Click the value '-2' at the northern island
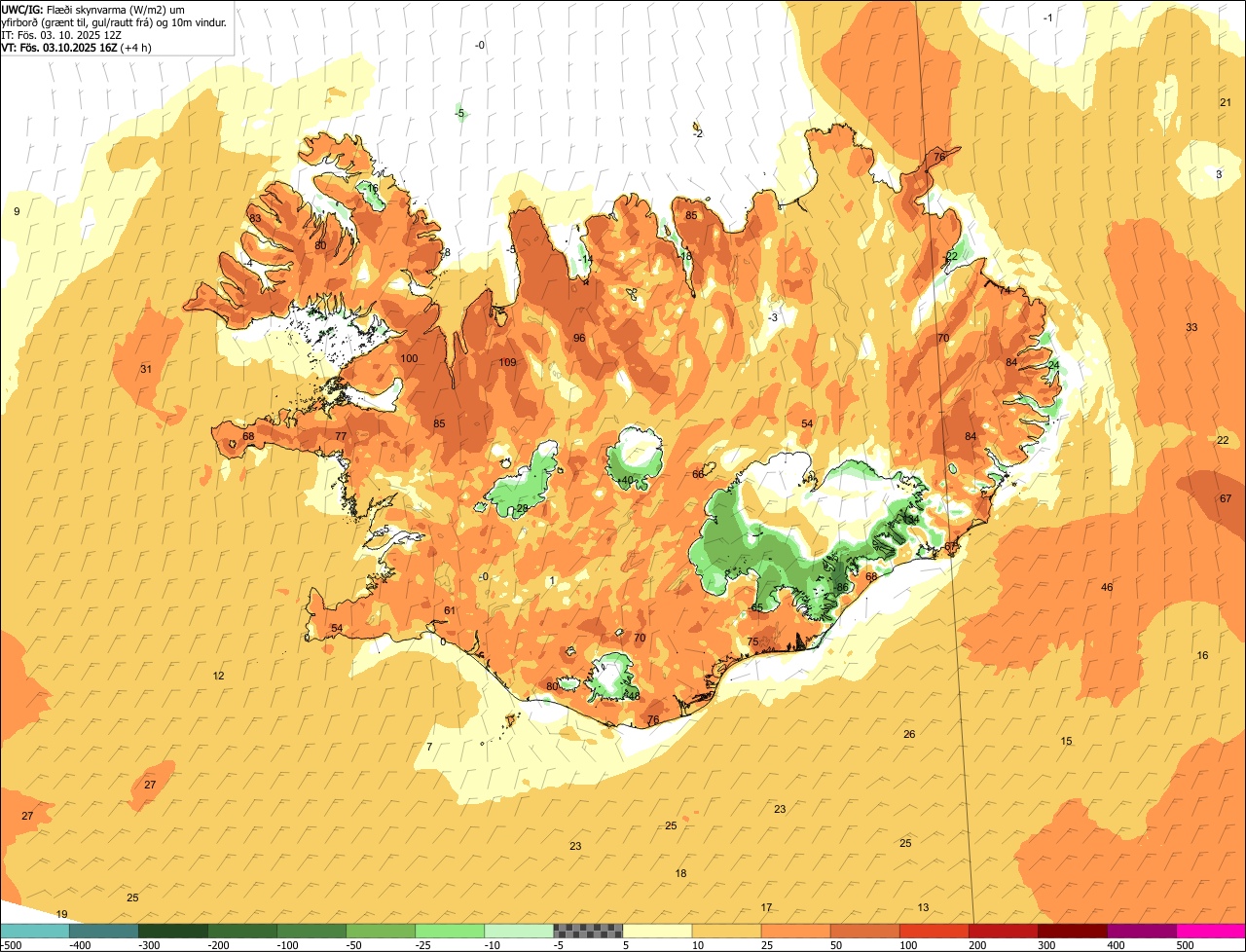 [x=698, y=133]
